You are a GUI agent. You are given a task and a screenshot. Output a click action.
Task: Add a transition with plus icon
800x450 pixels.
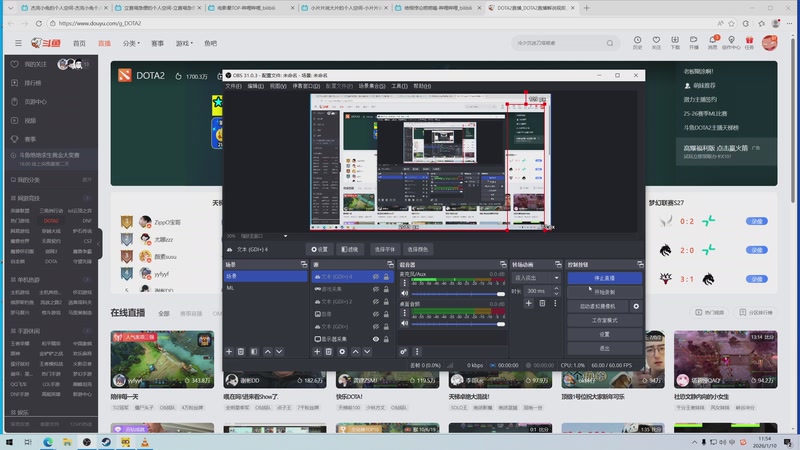(x=529, y=303)
